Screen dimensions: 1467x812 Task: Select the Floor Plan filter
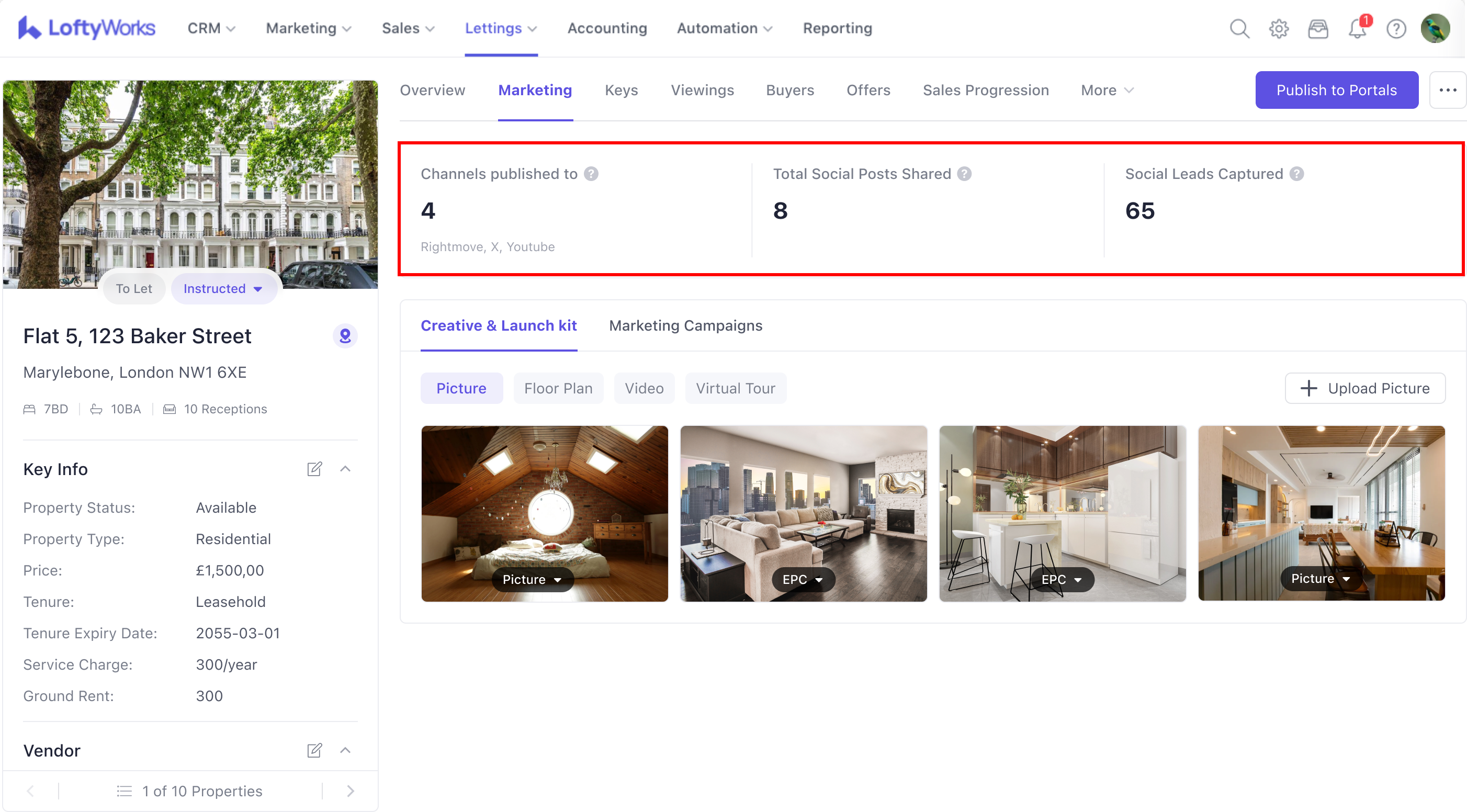coord(558,388)
